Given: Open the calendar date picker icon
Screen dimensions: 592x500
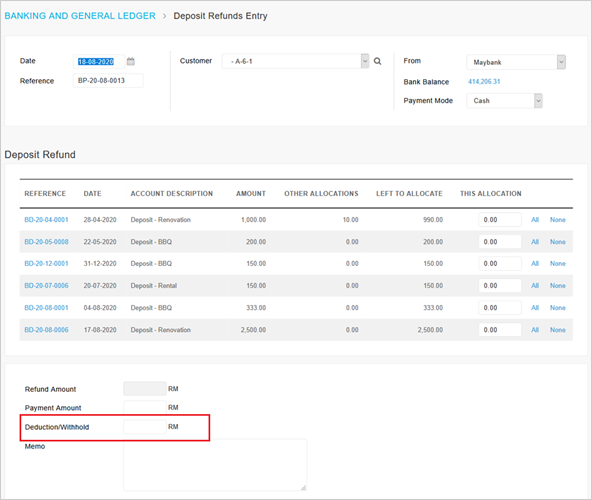Looking at the screenshot, I should pyautogui.click(x=131, y=61).
